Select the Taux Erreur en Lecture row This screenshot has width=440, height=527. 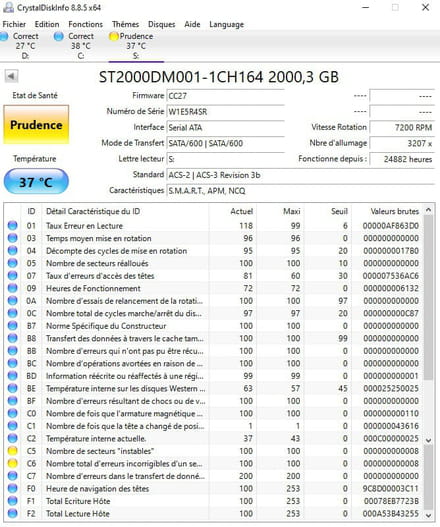[214, 226]
